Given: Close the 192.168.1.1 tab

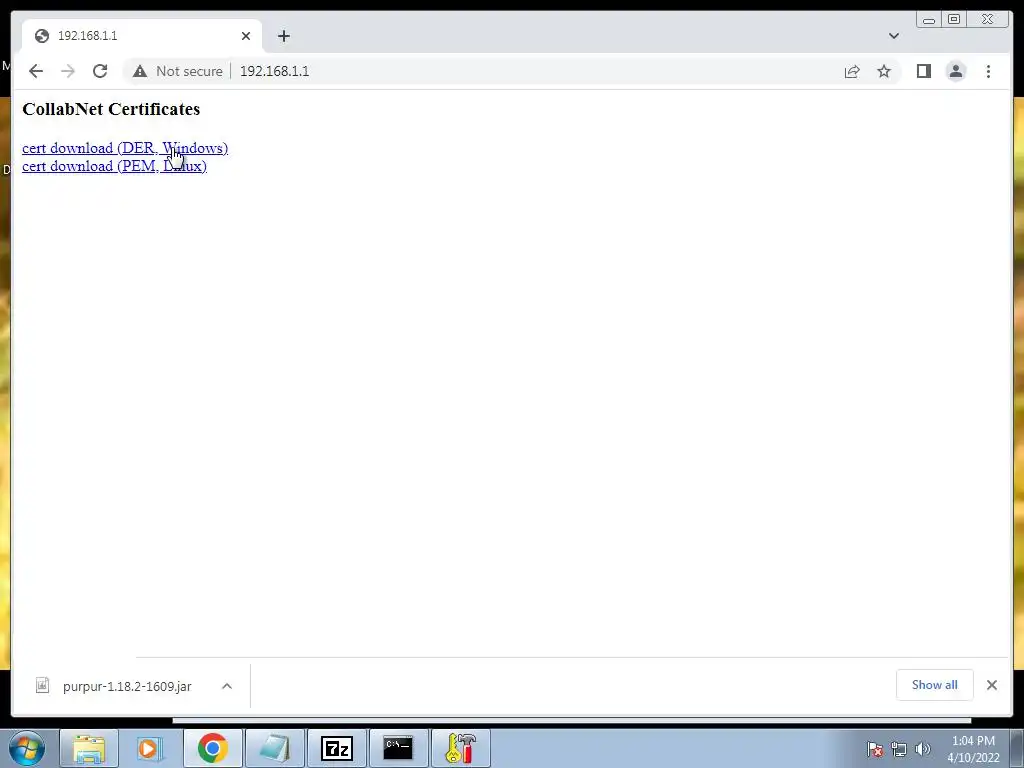Looking at the screenshot, I should coord(246,36).
